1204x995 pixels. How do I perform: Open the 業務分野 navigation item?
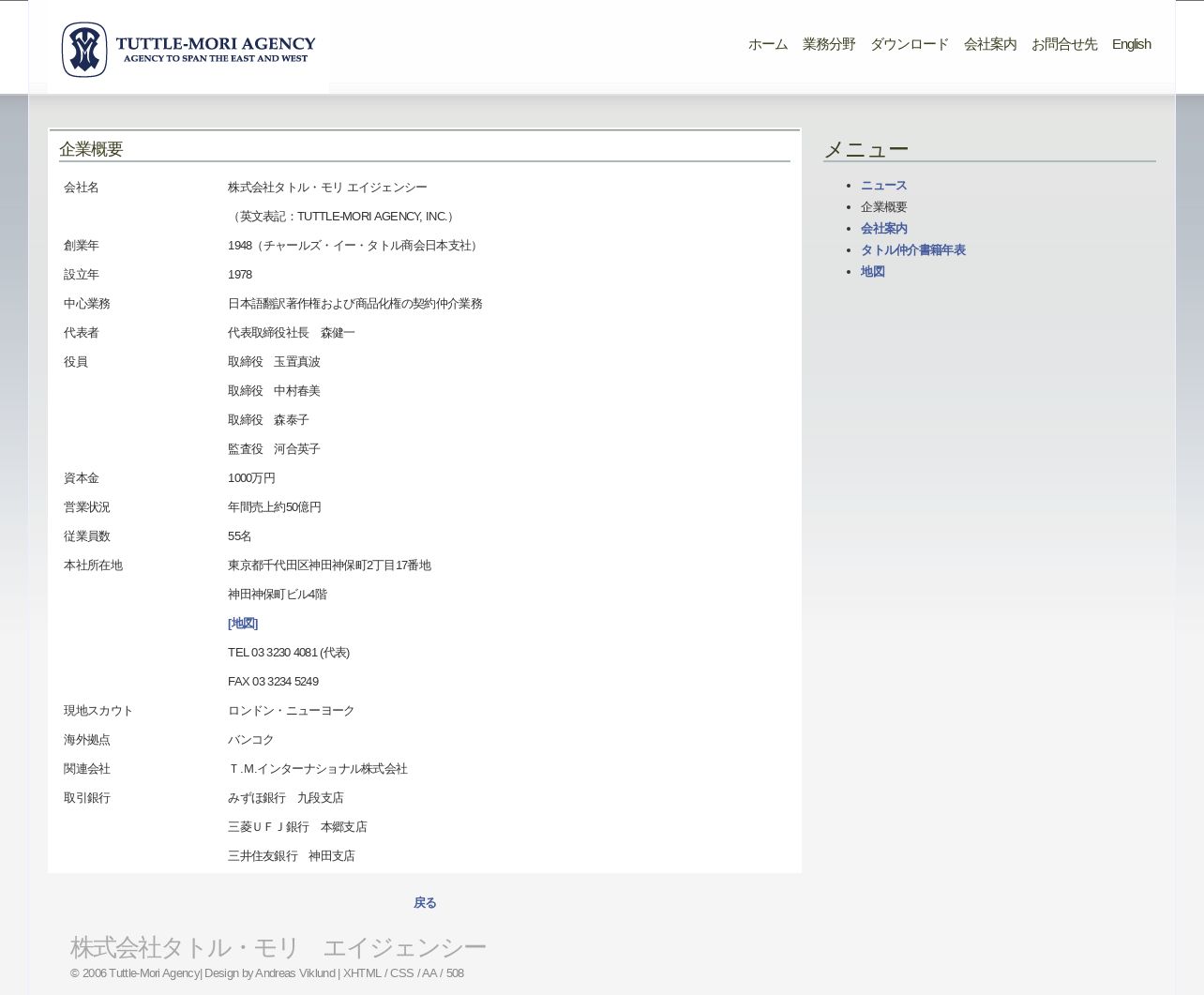[x=829, y=44]
